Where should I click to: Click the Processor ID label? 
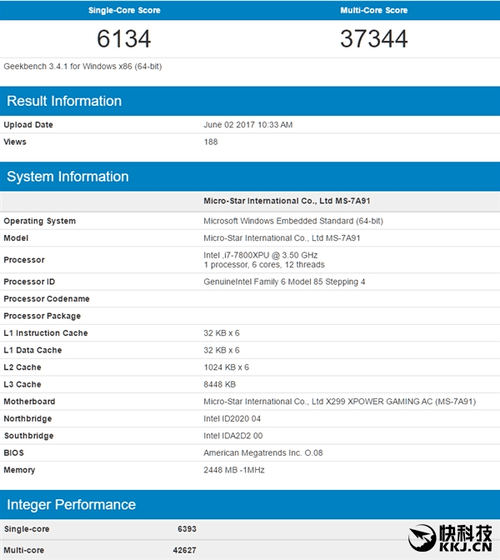pos(29,282)
